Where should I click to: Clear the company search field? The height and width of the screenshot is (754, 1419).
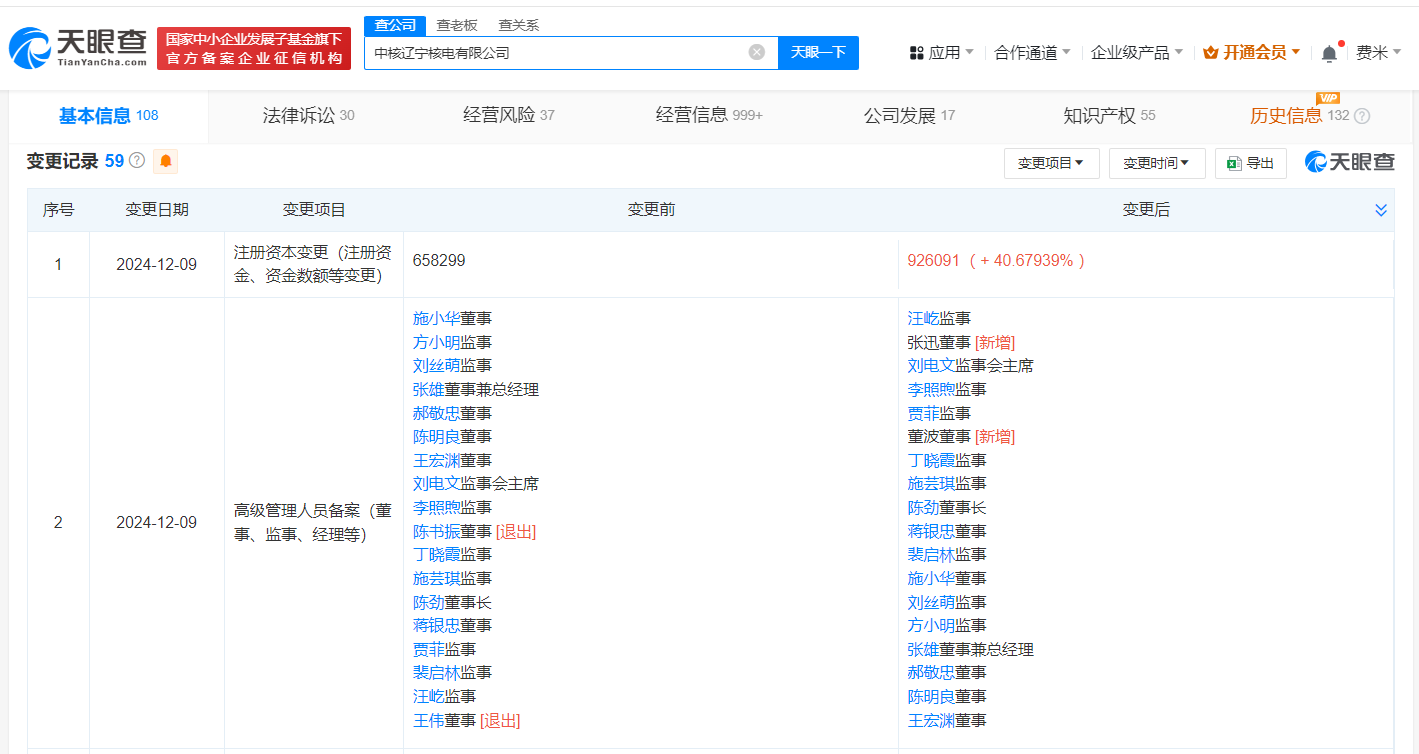(x=757, y=52)
